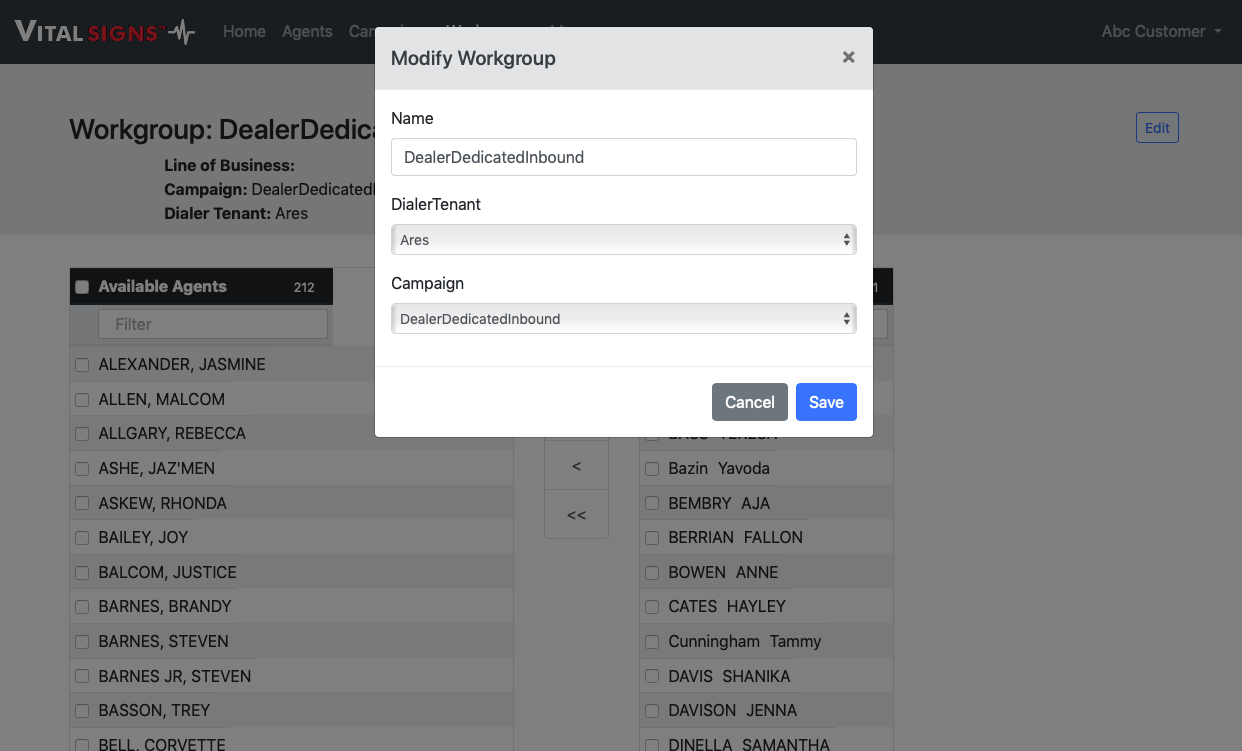Tick the BAILEY, JOY checkbox

click(82, 538)
